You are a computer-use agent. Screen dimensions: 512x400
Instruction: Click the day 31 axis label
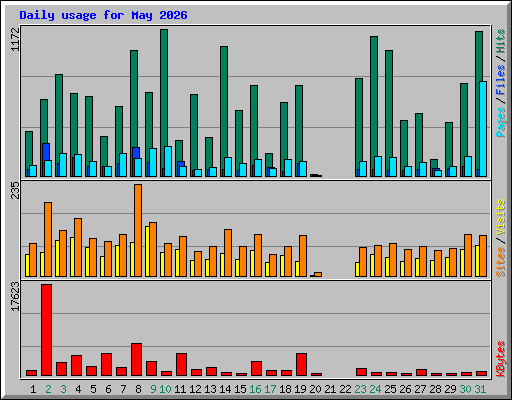(x=480, y=389)
